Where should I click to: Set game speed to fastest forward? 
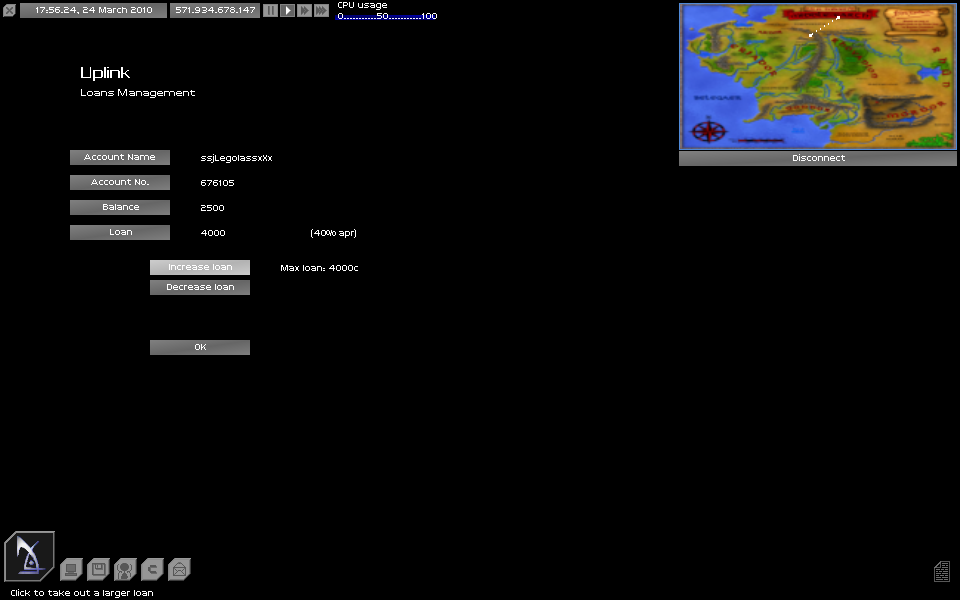tap(321, 10)
